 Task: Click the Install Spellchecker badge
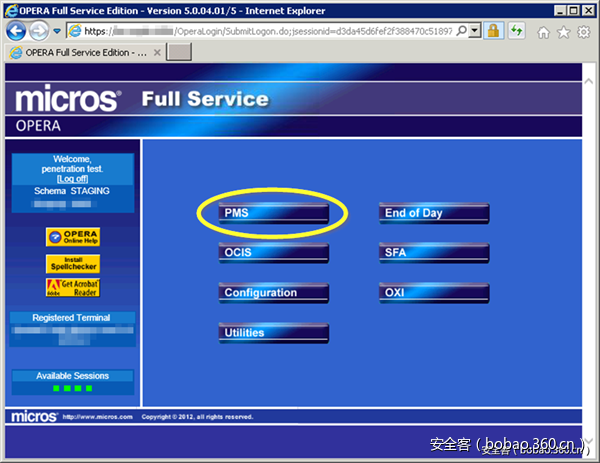pos(73,263)
